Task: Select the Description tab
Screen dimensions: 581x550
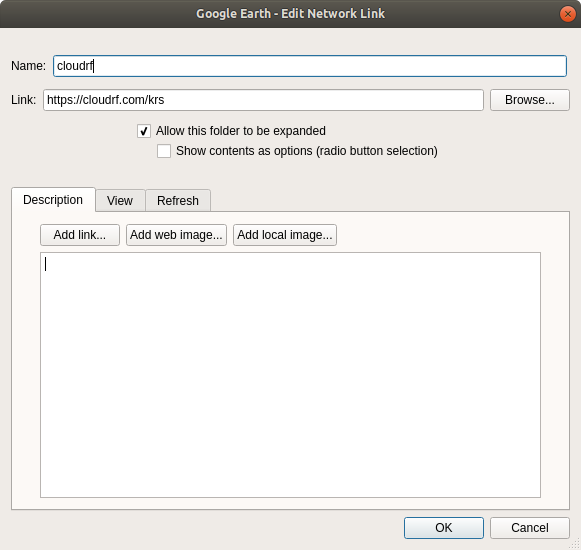Action: 53,200
